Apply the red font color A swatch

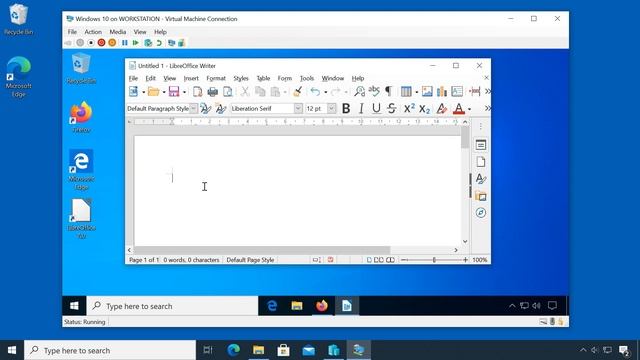tap(459, 109)
